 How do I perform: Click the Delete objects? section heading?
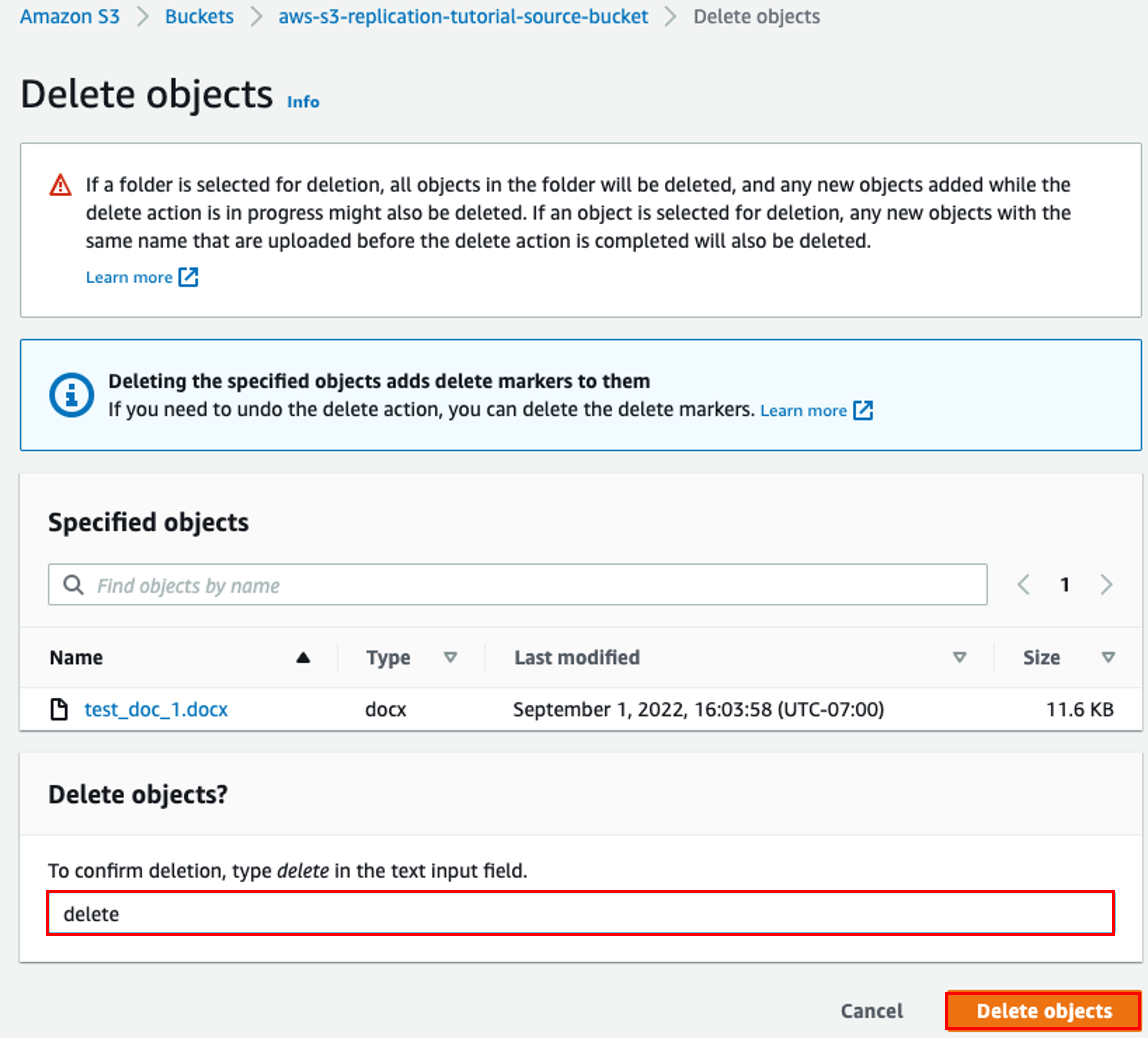tap(138, 794)
